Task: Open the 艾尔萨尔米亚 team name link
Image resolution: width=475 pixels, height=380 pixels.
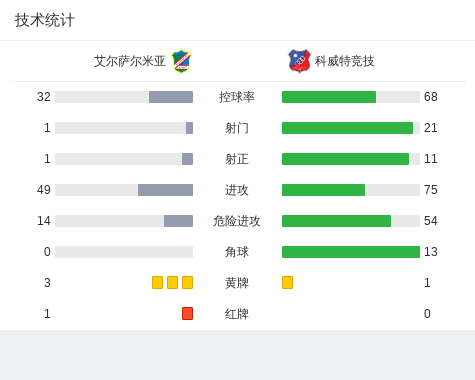Action: [130, 61]
